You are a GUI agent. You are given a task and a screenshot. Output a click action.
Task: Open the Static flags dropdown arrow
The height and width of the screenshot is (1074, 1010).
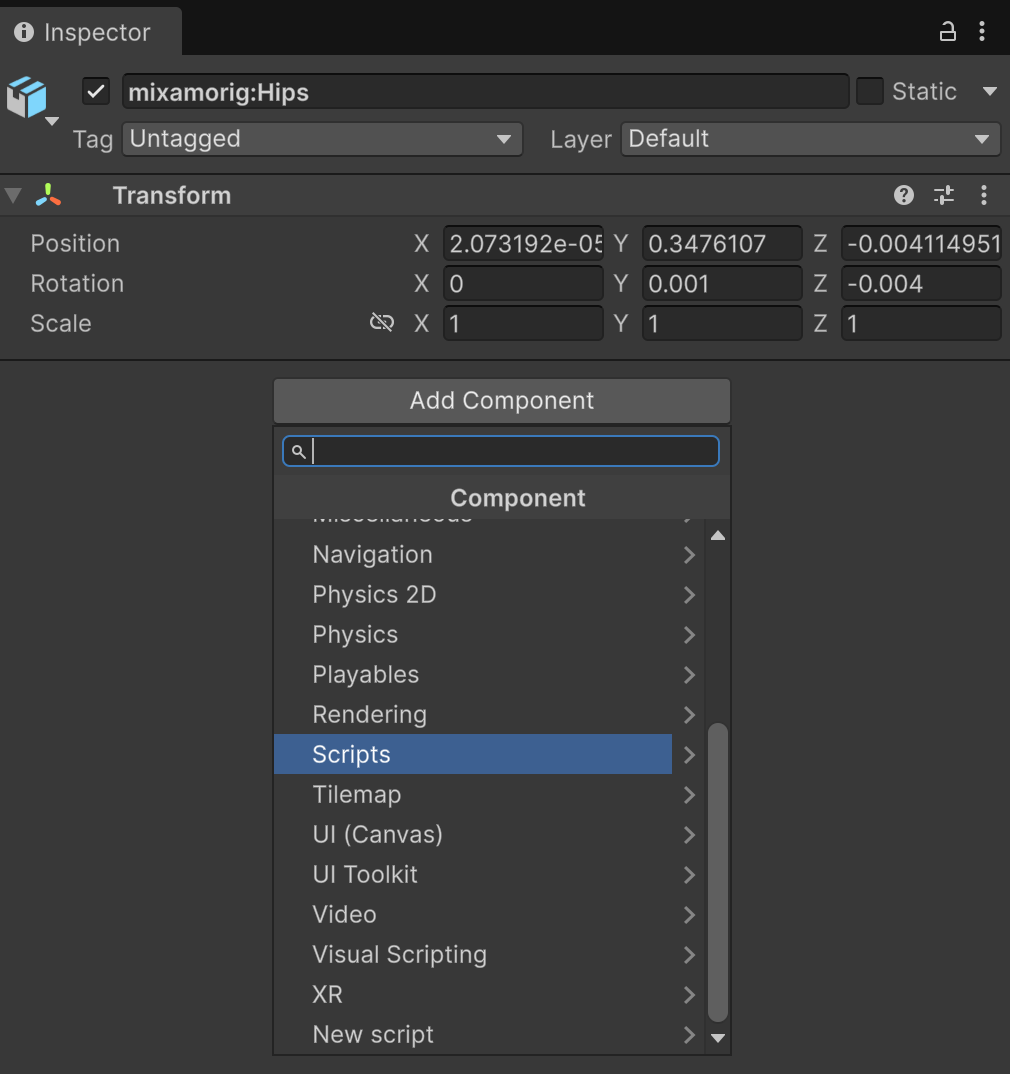pos(990,92)
